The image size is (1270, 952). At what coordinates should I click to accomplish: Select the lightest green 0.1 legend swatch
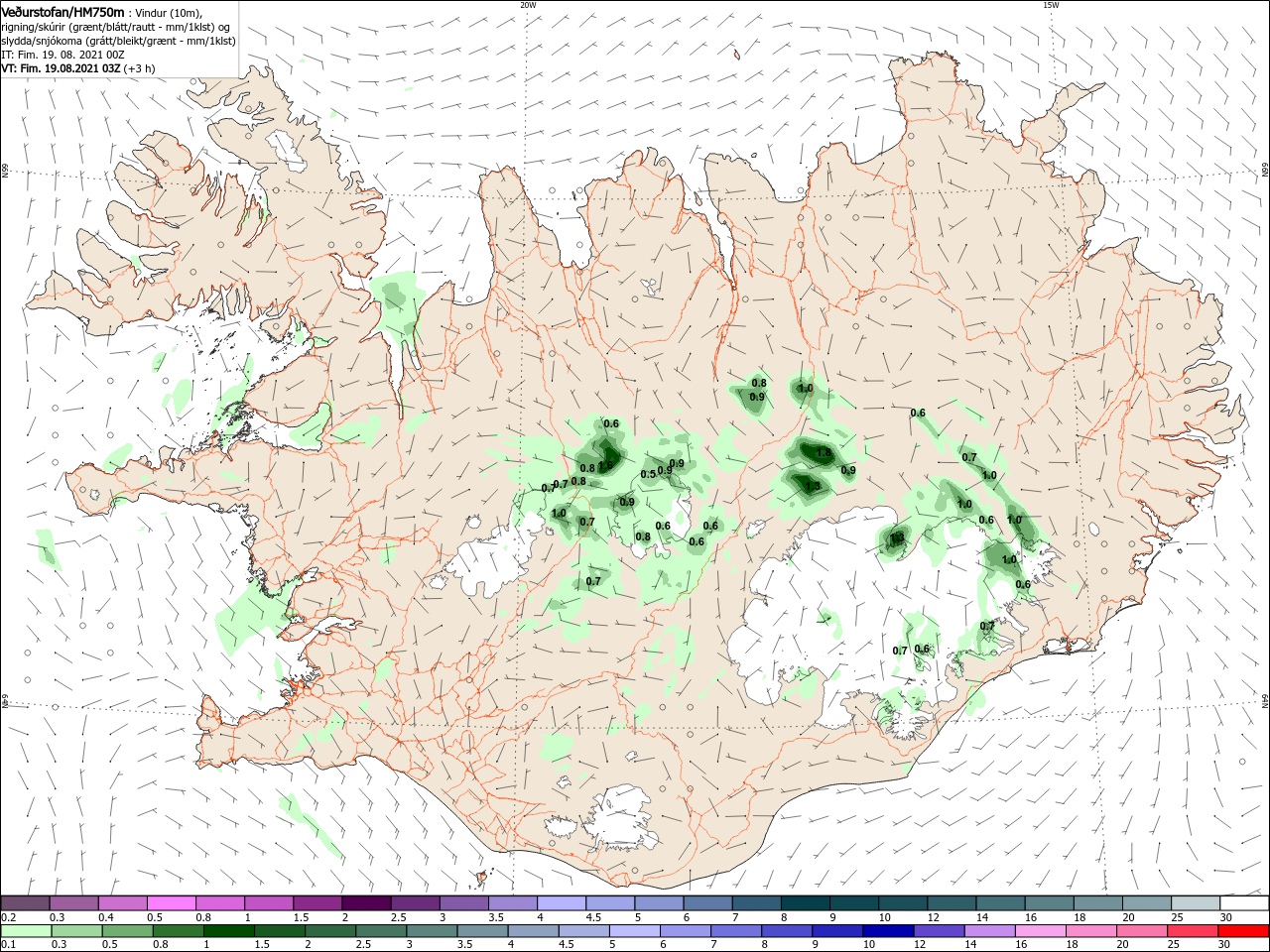pos(25,930)
